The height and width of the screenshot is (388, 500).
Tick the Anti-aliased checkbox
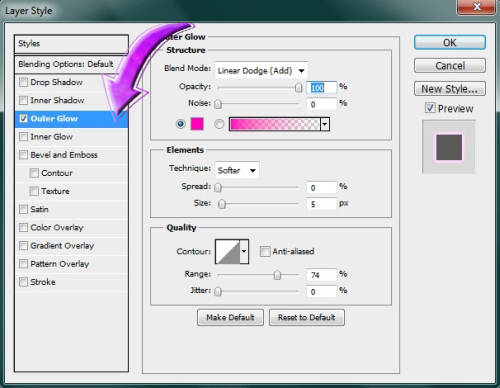click(x=265, y=251)
